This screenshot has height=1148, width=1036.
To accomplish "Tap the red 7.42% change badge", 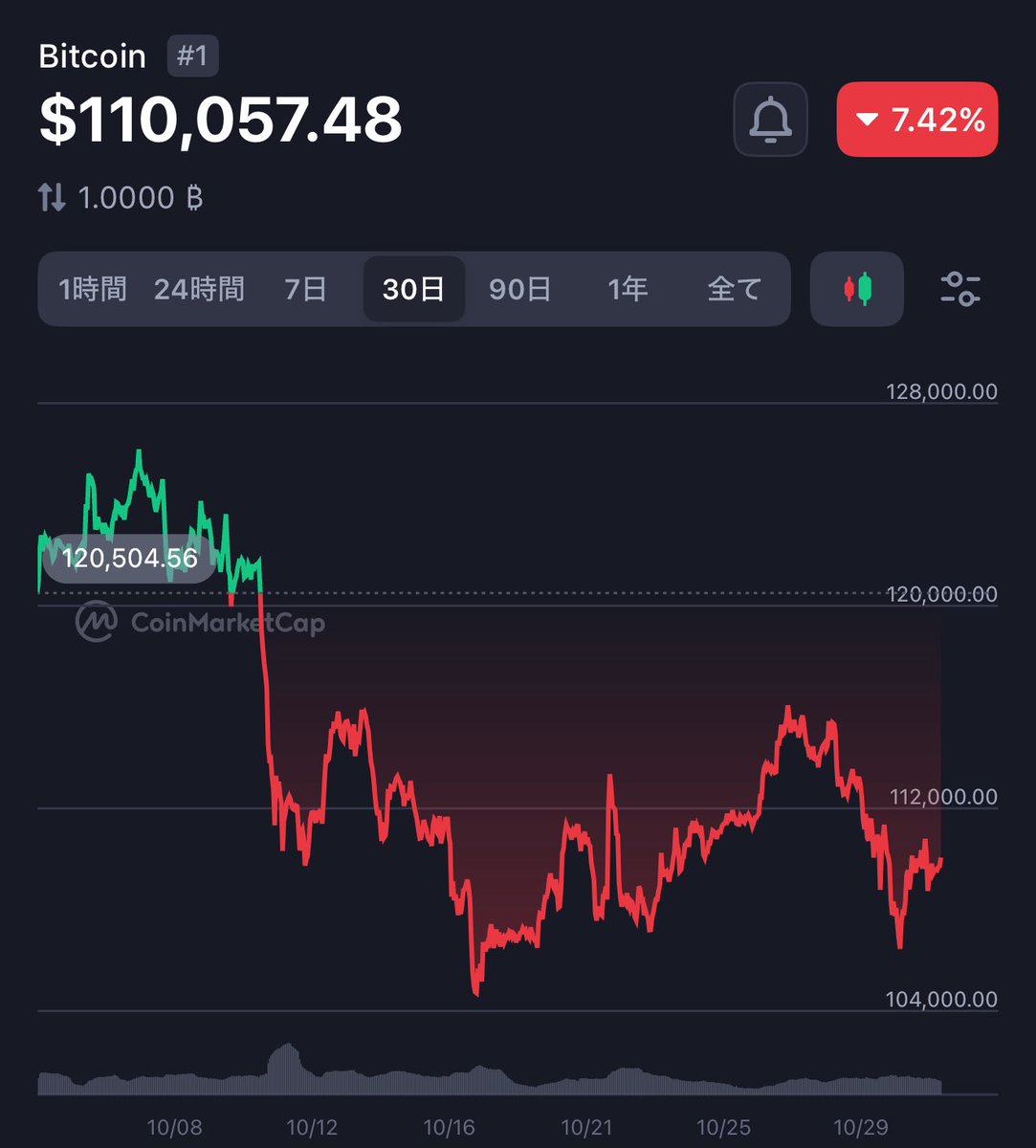I will tap(916, 119).
